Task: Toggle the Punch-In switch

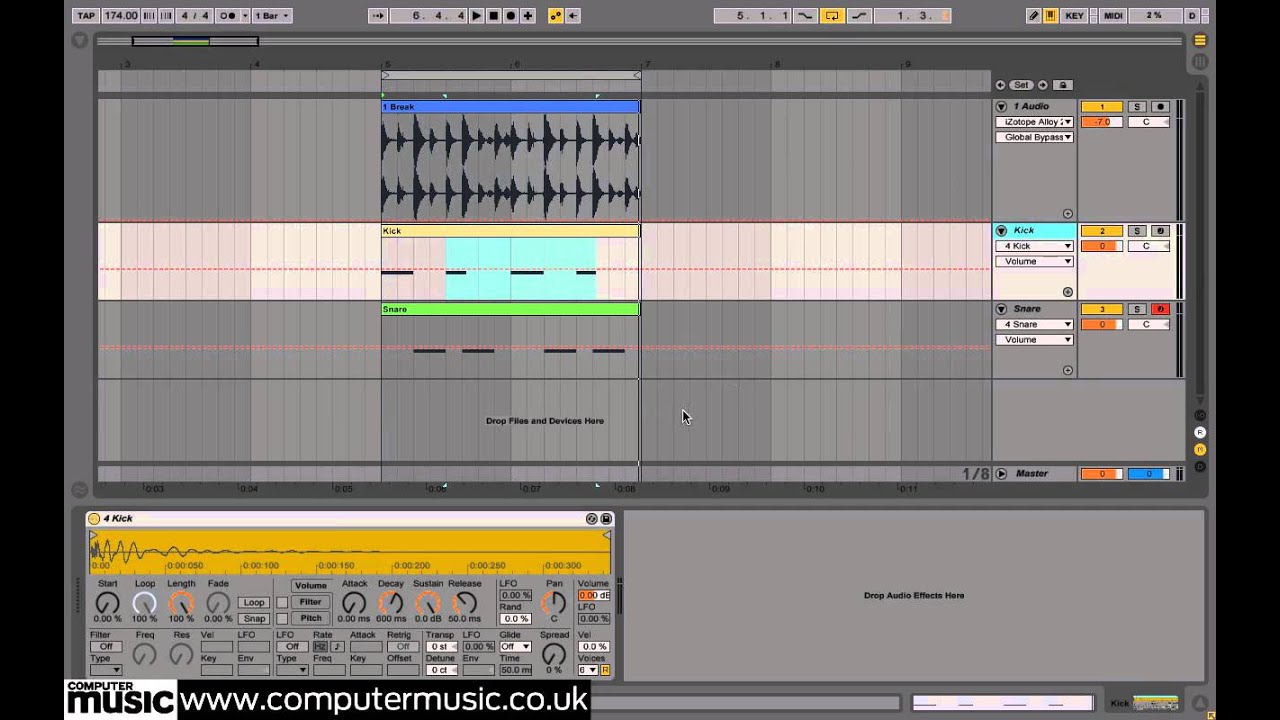Action: point(805,16)
